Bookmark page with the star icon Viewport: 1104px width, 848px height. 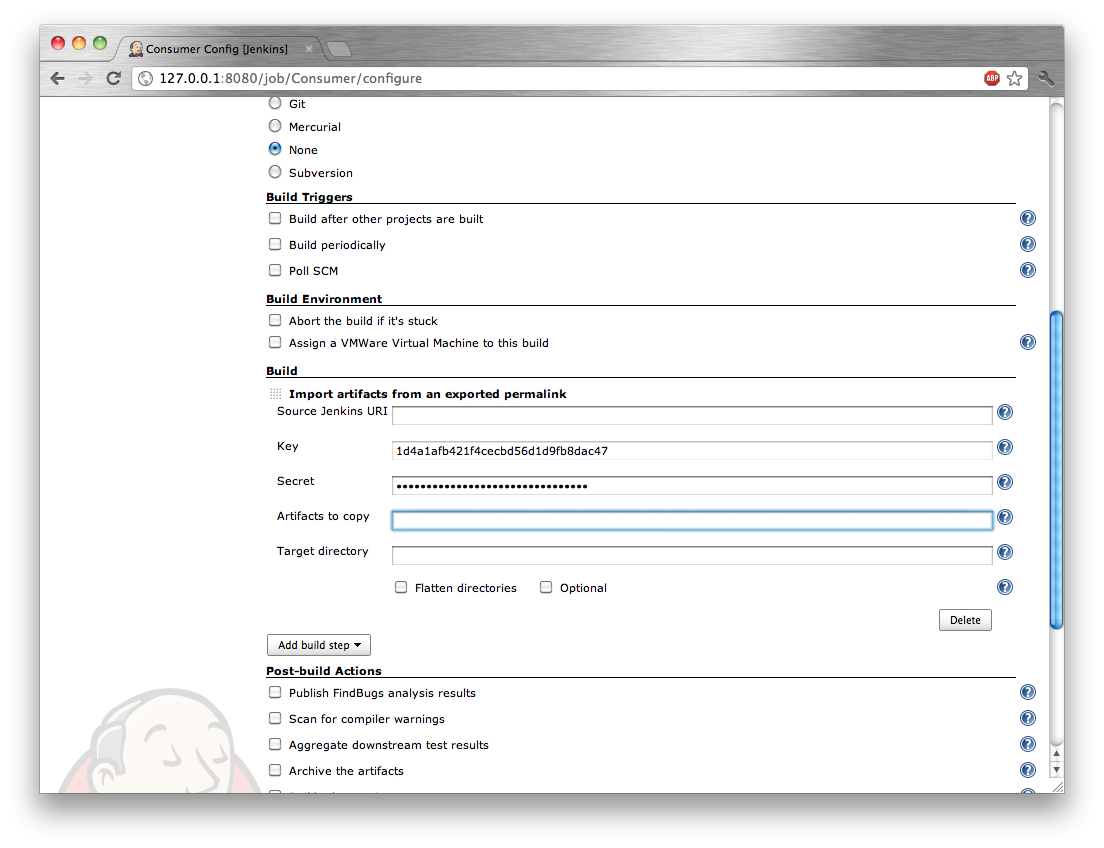[1015, 78]
